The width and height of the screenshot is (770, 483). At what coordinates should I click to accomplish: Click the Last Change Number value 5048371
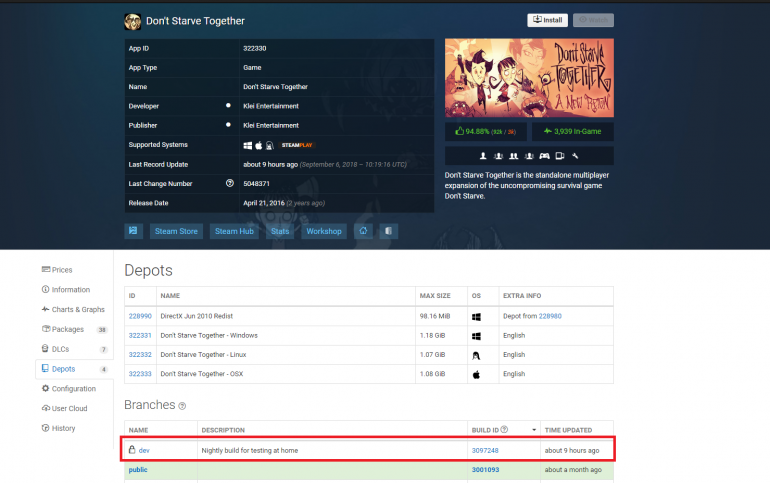click(x=256, y=184)
